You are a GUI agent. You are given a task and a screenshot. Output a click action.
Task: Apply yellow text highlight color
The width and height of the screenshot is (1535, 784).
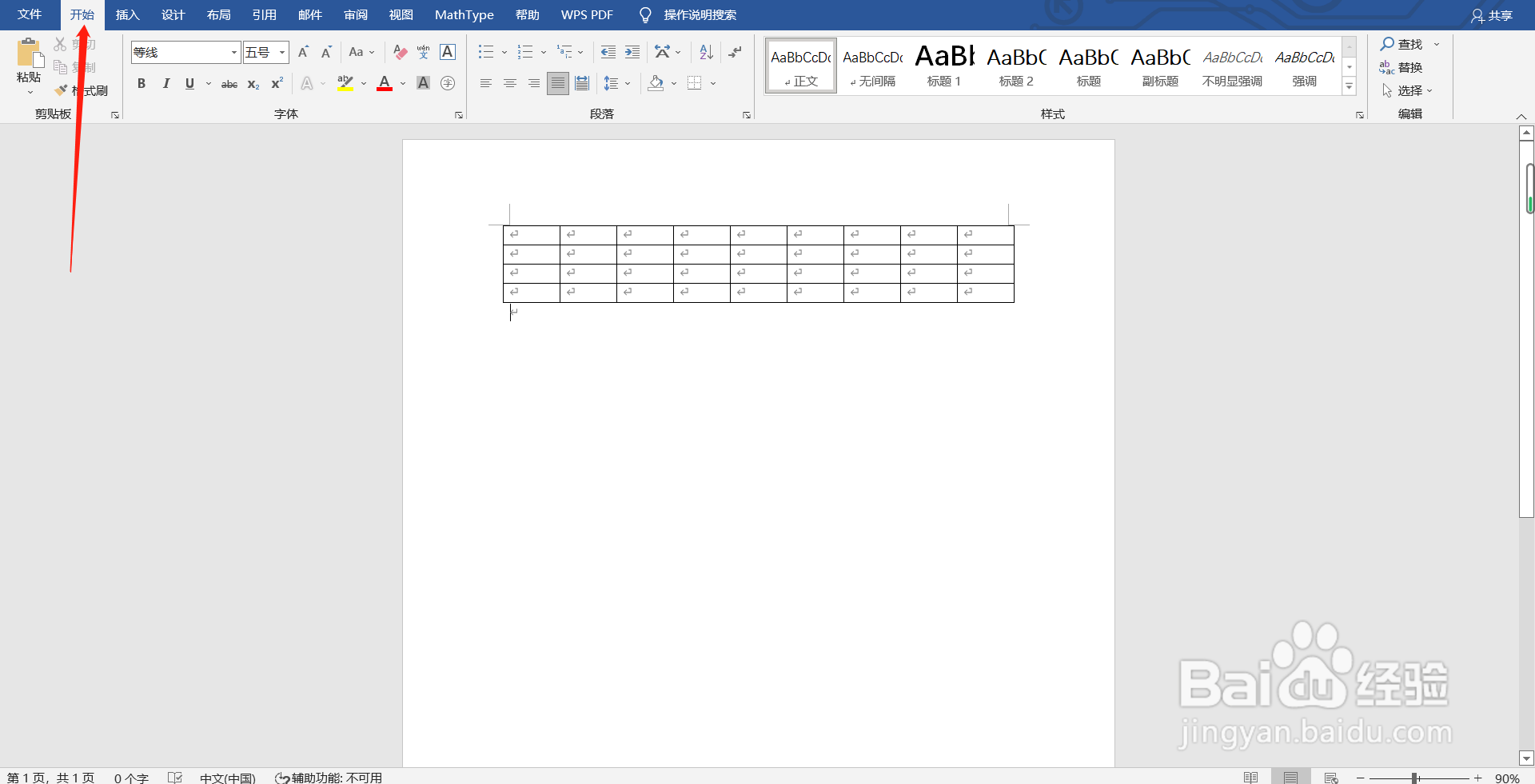click(x=345, y=83)
